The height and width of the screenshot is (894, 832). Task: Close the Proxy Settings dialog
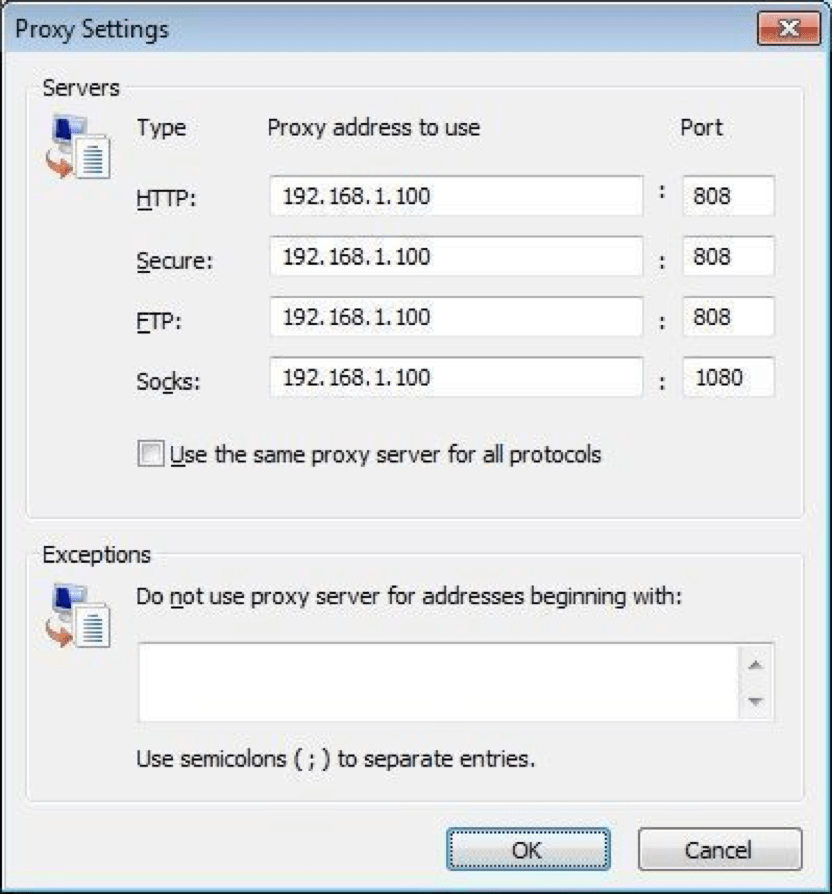(x=789, y=28)
